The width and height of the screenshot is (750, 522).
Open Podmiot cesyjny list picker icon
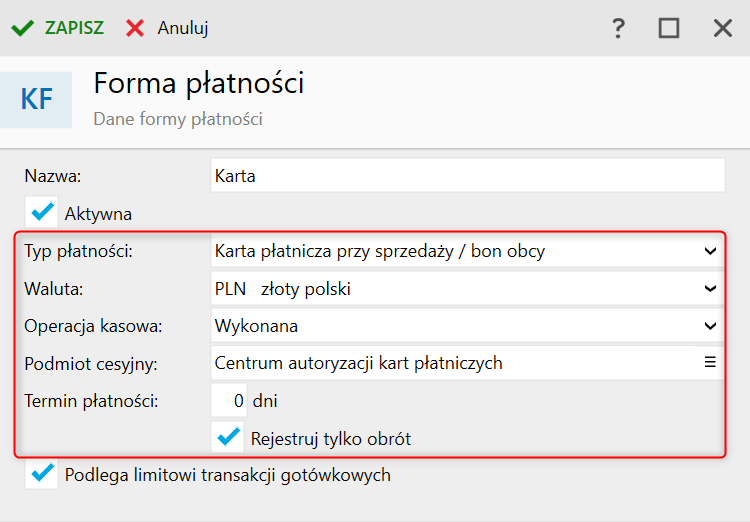pyautogui.click(x=711, y=363)
